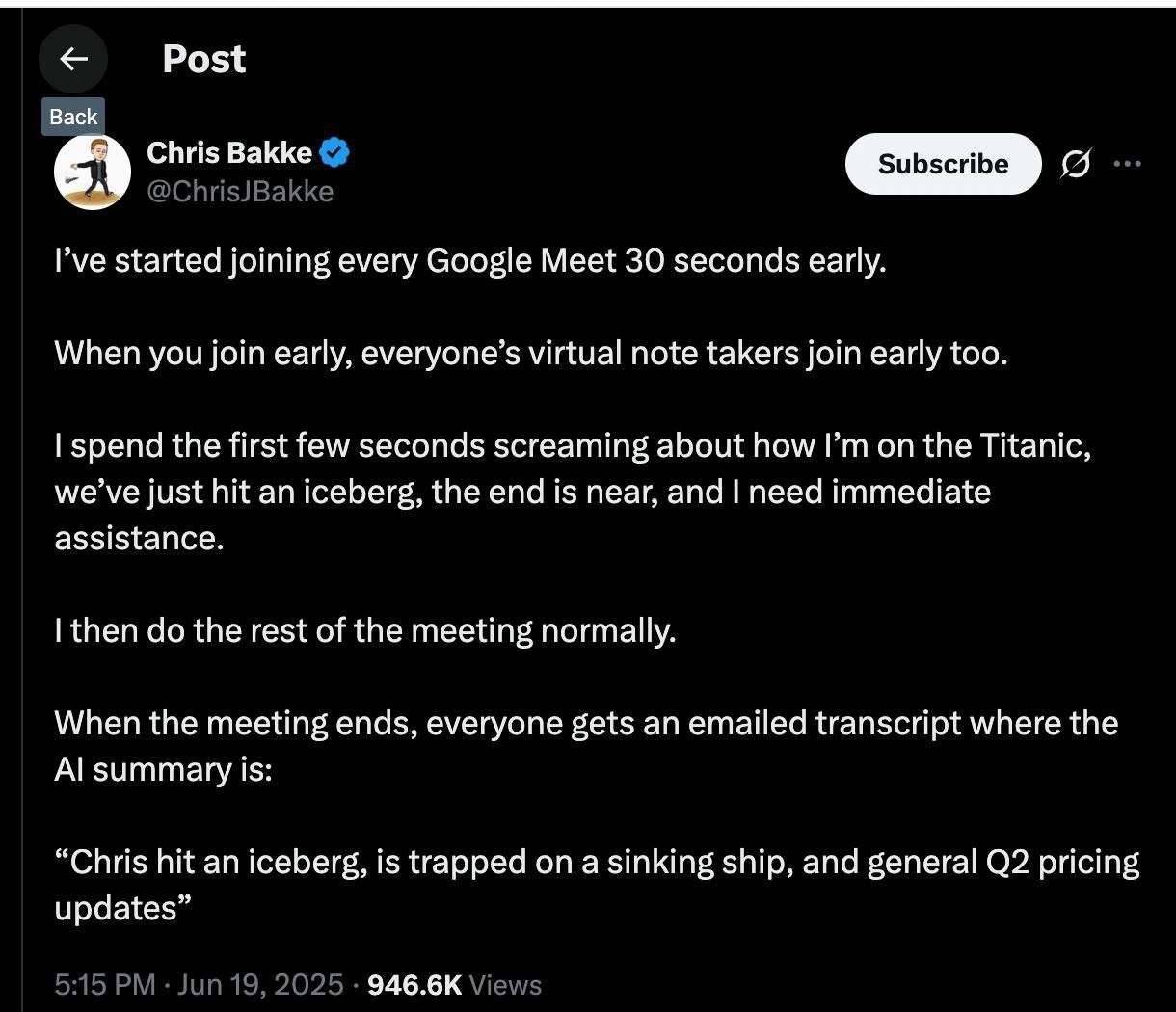Click the word "Views" beside the count
Image resolution: width=1176 pixels, height=1012 pixels.
tap(505, 984)
